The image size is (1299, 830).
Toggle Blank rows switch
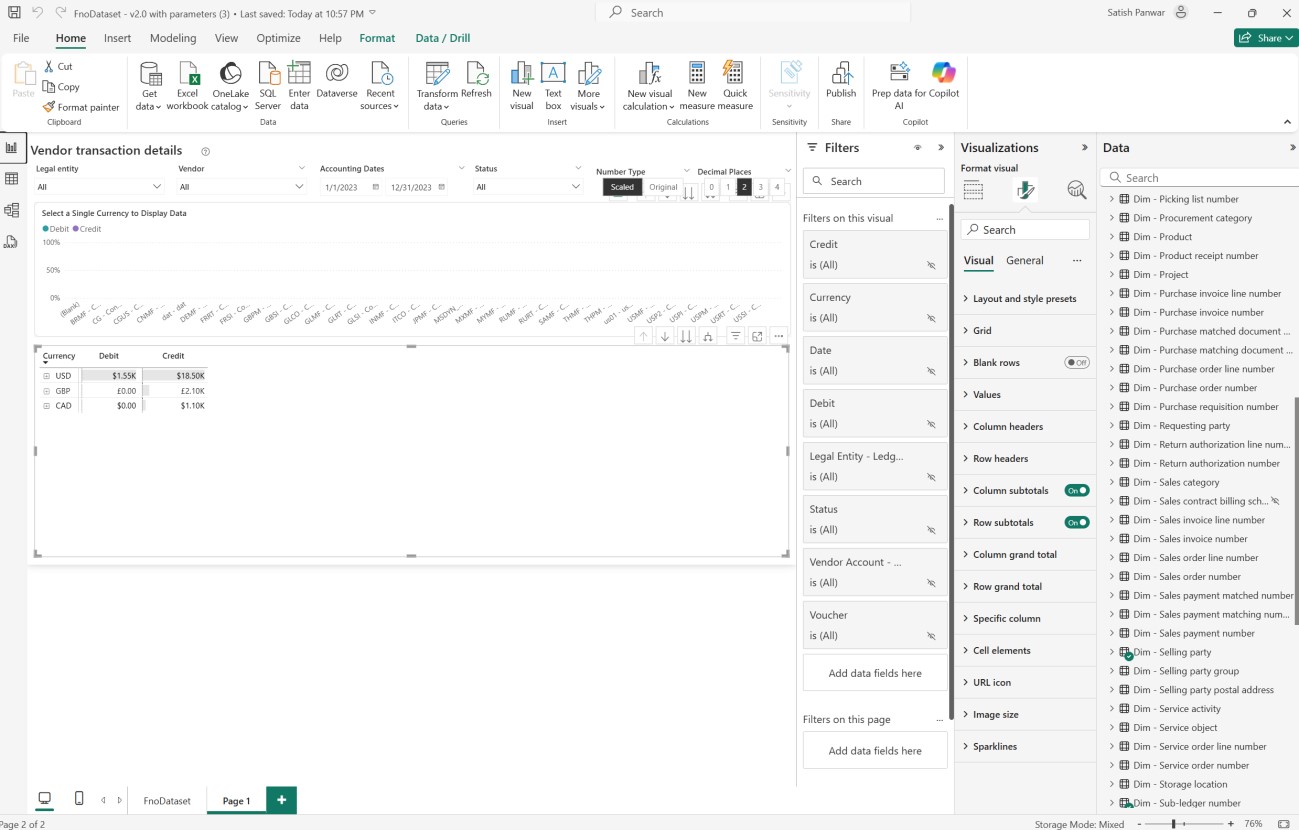(1076, 363)
